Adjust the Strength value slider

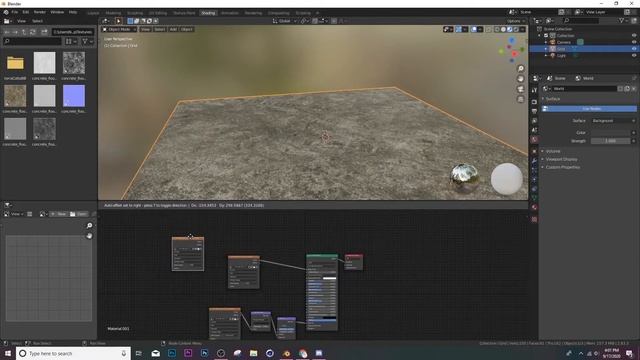point(610,141)
